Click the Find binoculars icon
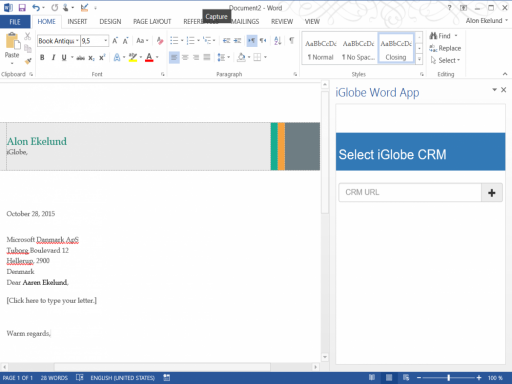Viewport: 512px width, 384px height. point(433,36)
